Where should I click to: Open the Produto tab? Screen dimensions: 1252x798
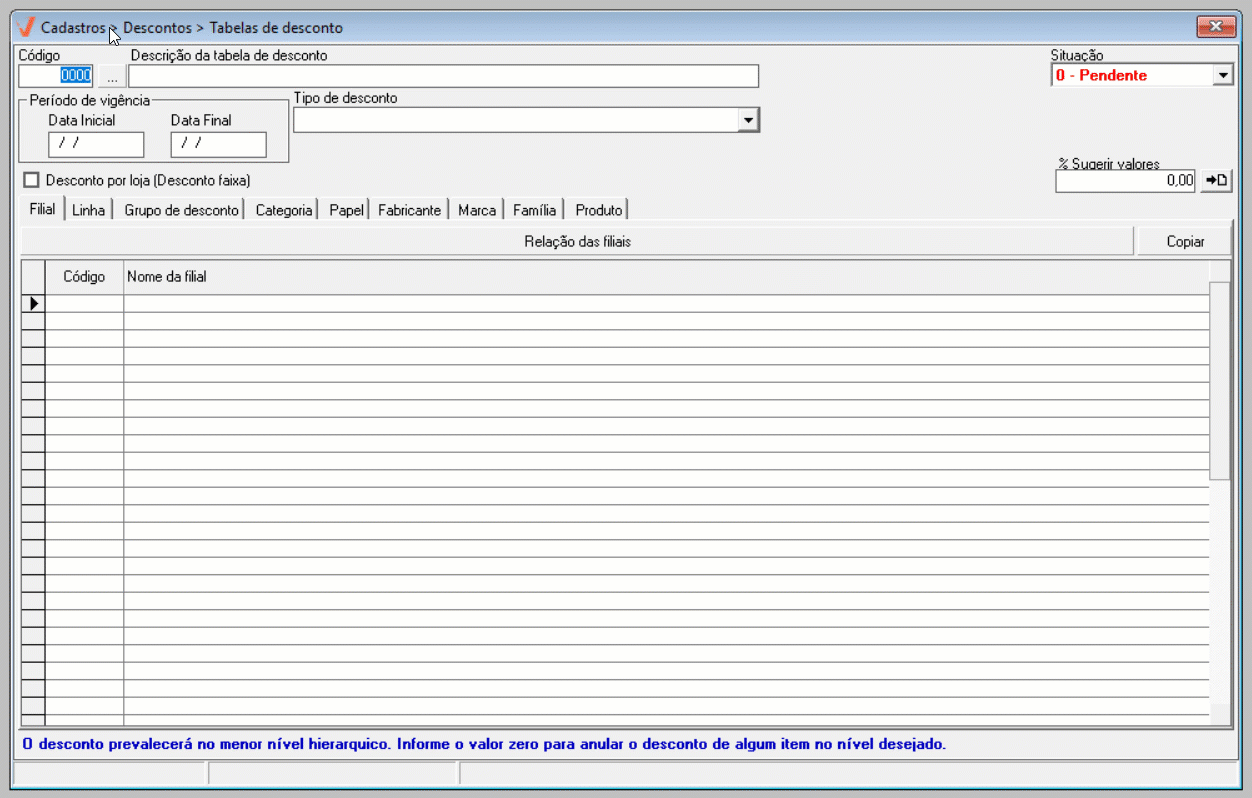(598, 210)
